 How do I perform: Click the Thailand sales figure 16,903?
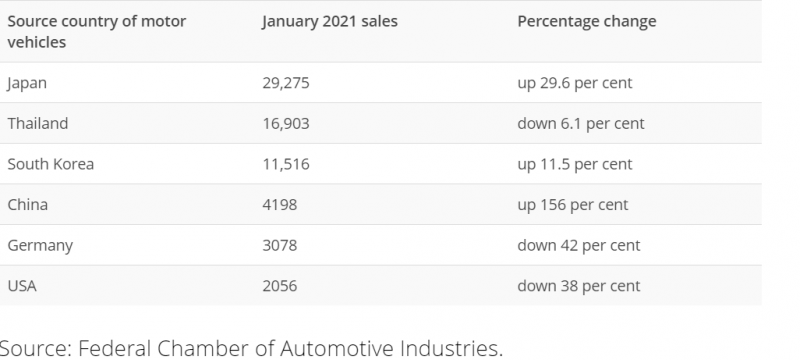(x=286, y=123)
